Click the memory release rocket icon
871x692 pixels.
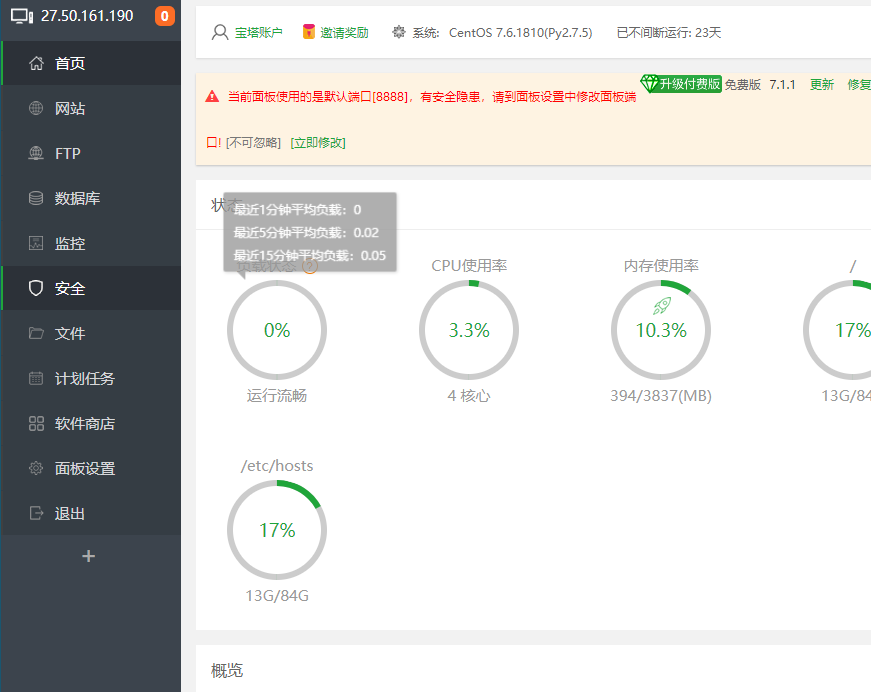662,305
